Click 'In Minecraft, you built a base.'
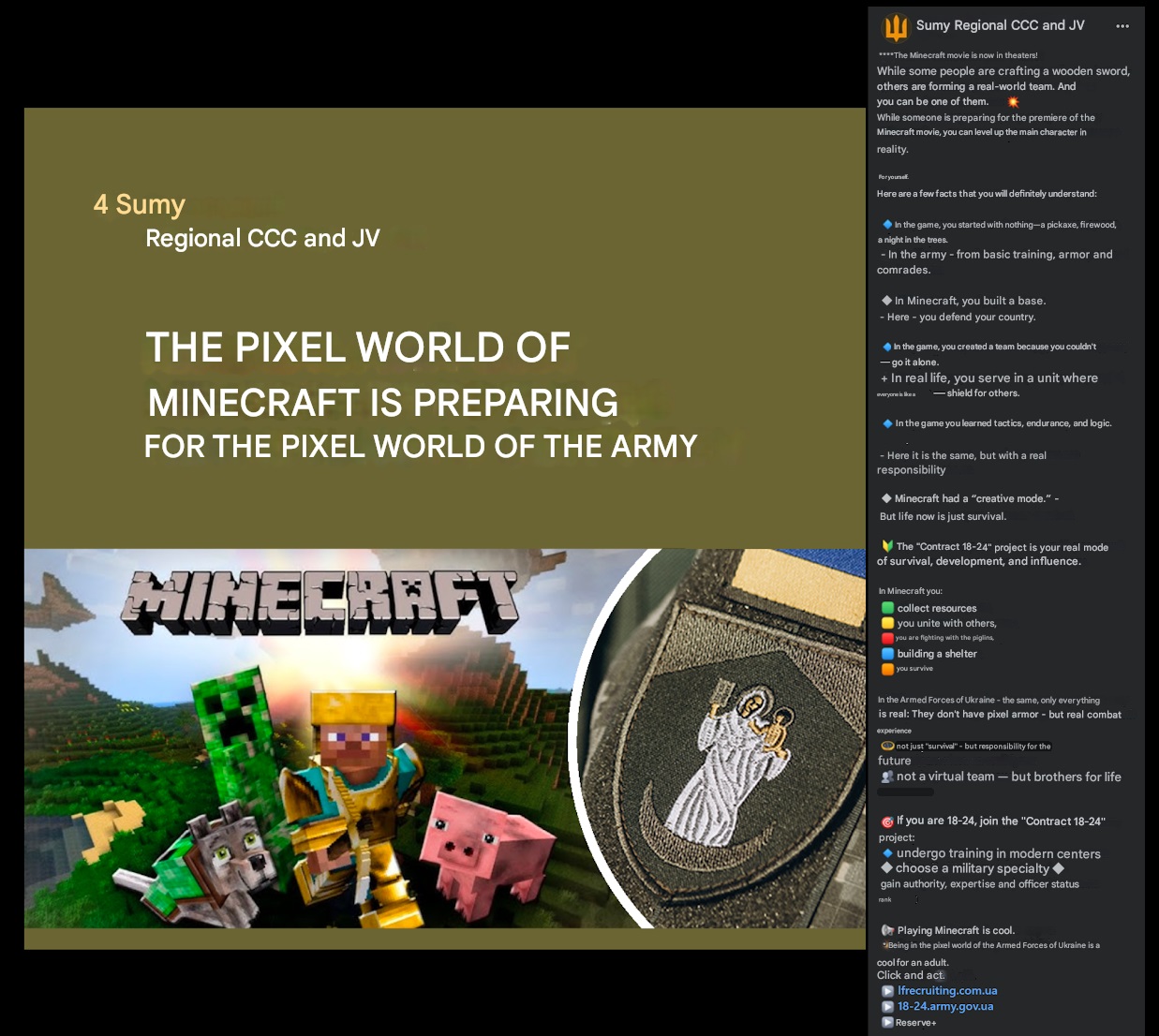 pos(970,301)
